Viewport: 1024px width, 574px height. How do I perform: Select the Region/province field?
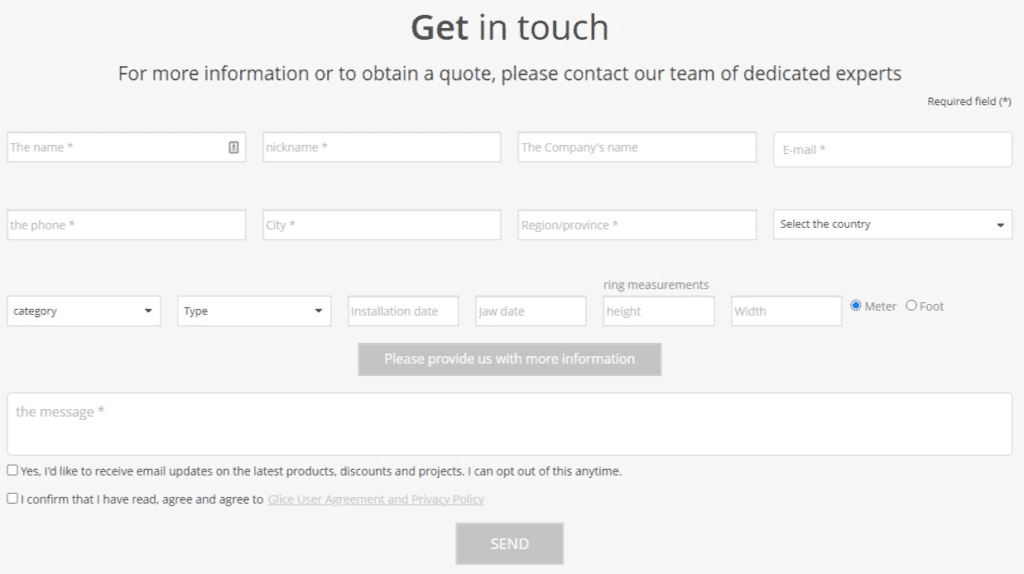point(637,225)
